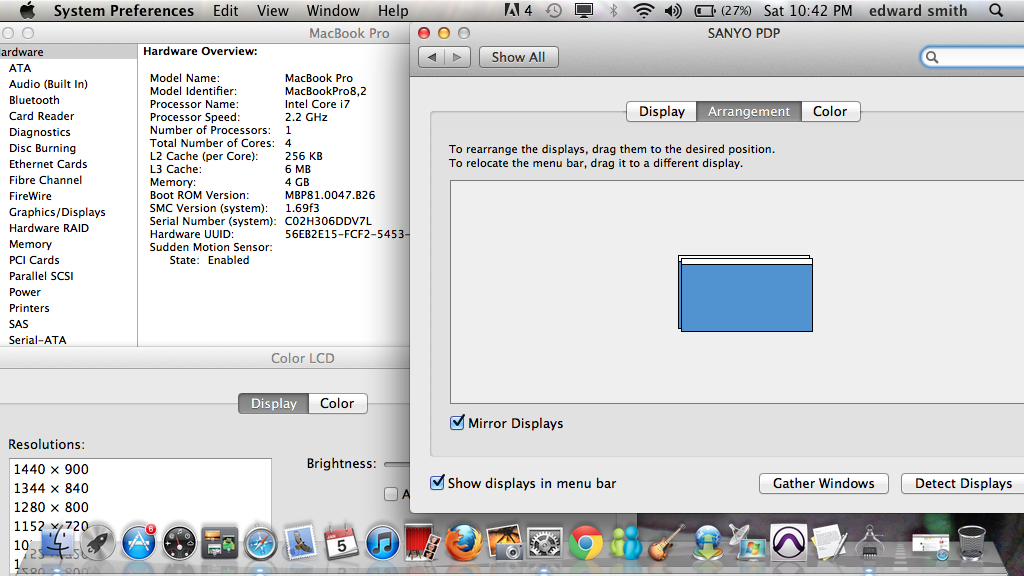Click the Gather Windows button
Viewport: 1024px width, 576px height.
click(824, 483)
